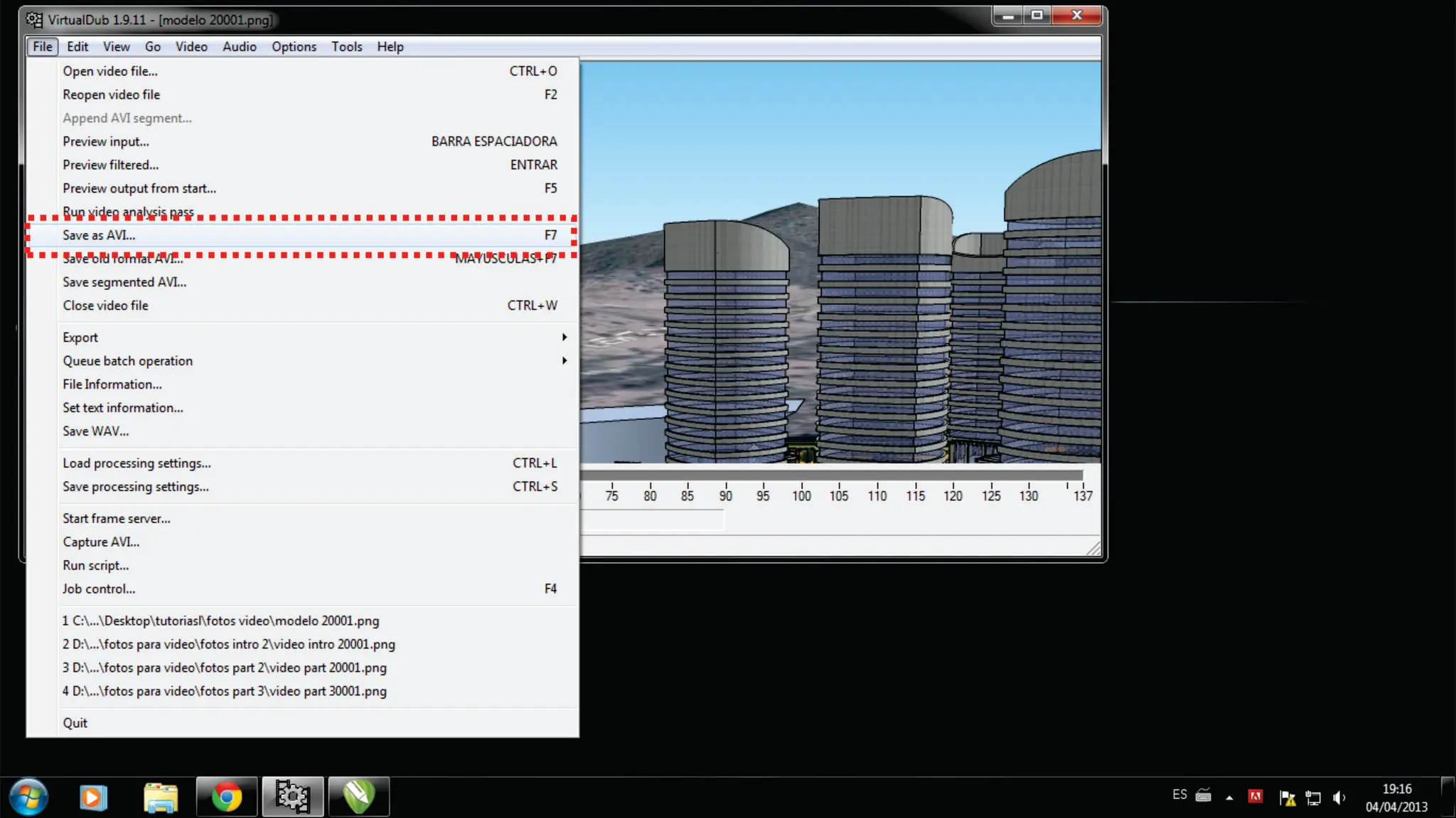Launch Windows Media Player from taskbar
Screen dimensions: 1456x818
click(x=93, y=797)
